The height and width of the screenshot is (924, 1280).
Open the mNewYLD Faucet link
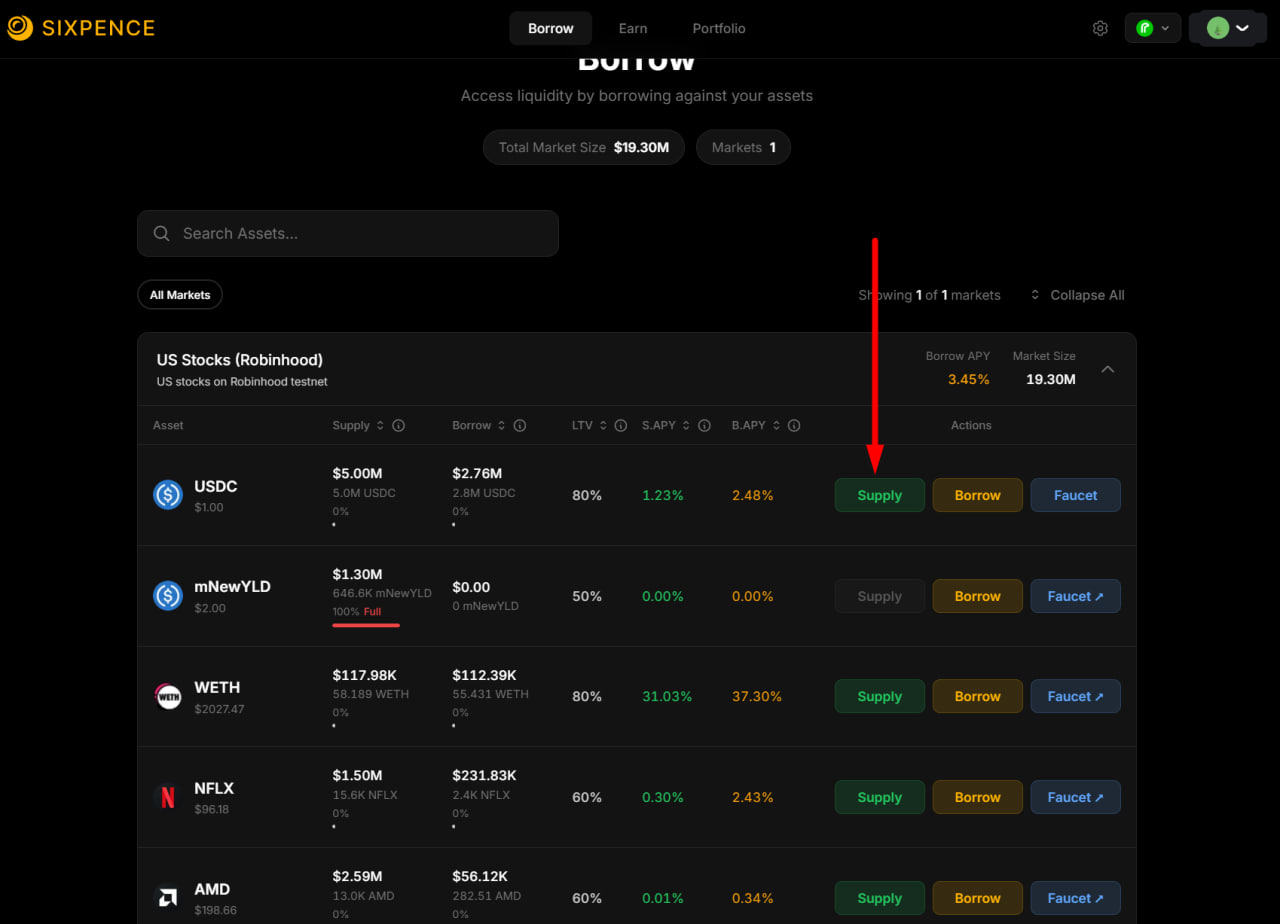click(x=1076, y=596)
